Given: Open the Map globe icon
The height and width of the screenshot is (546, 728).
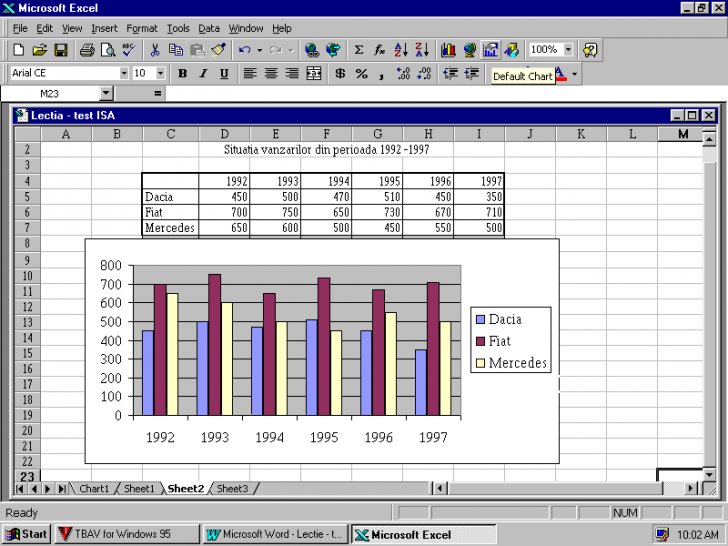Looking at the screenshot, I should [x=469, y=50].
